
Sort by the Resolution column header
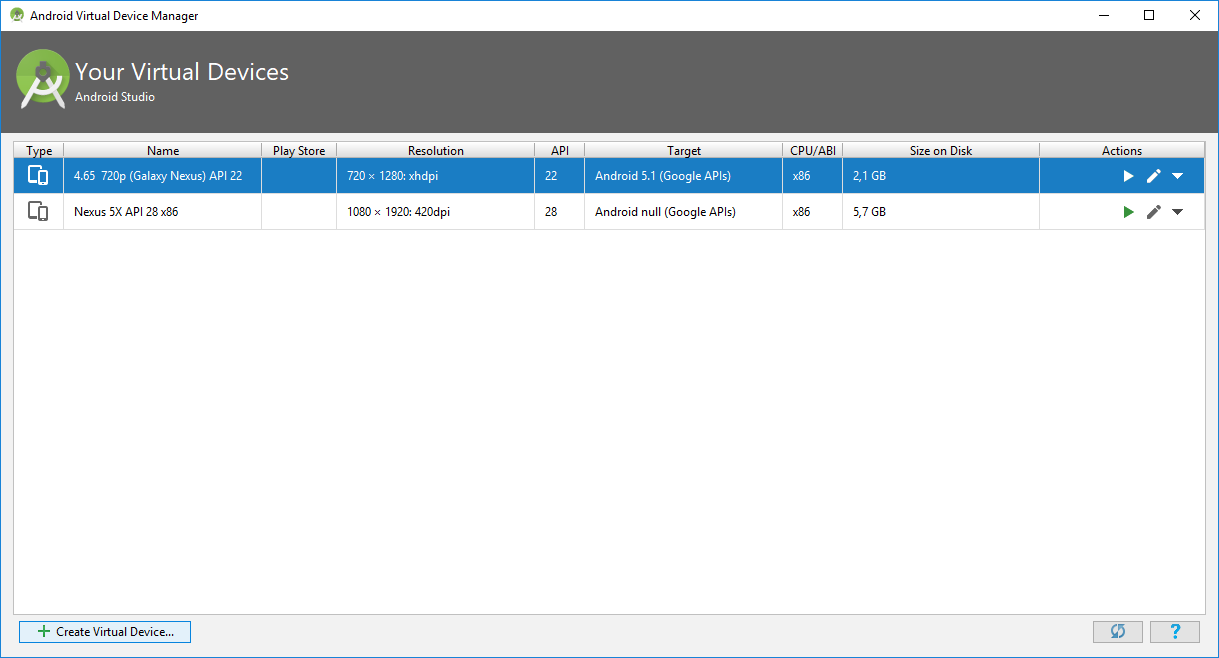tap(435, 151)
